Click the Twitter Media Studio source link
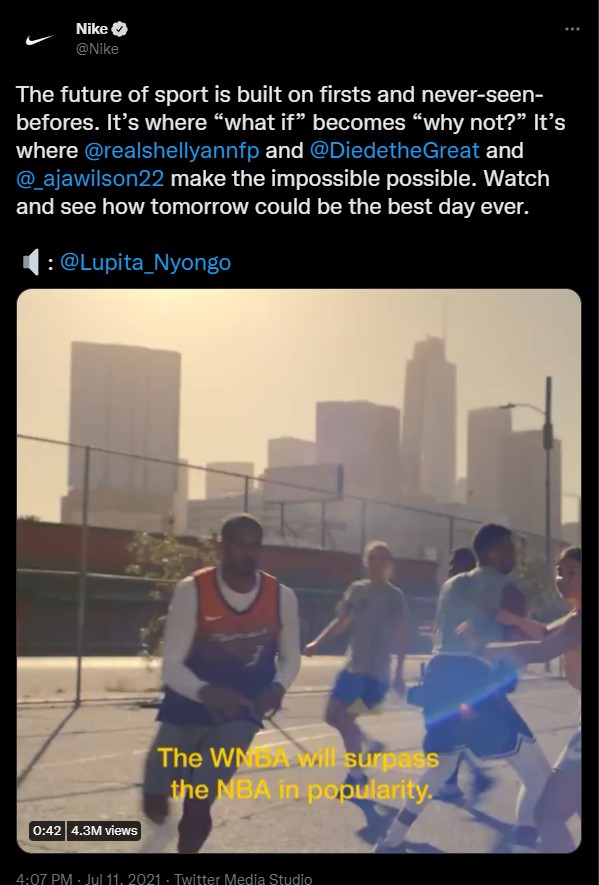Viewport: 599px width, 885px height. (x=243, y=878)
